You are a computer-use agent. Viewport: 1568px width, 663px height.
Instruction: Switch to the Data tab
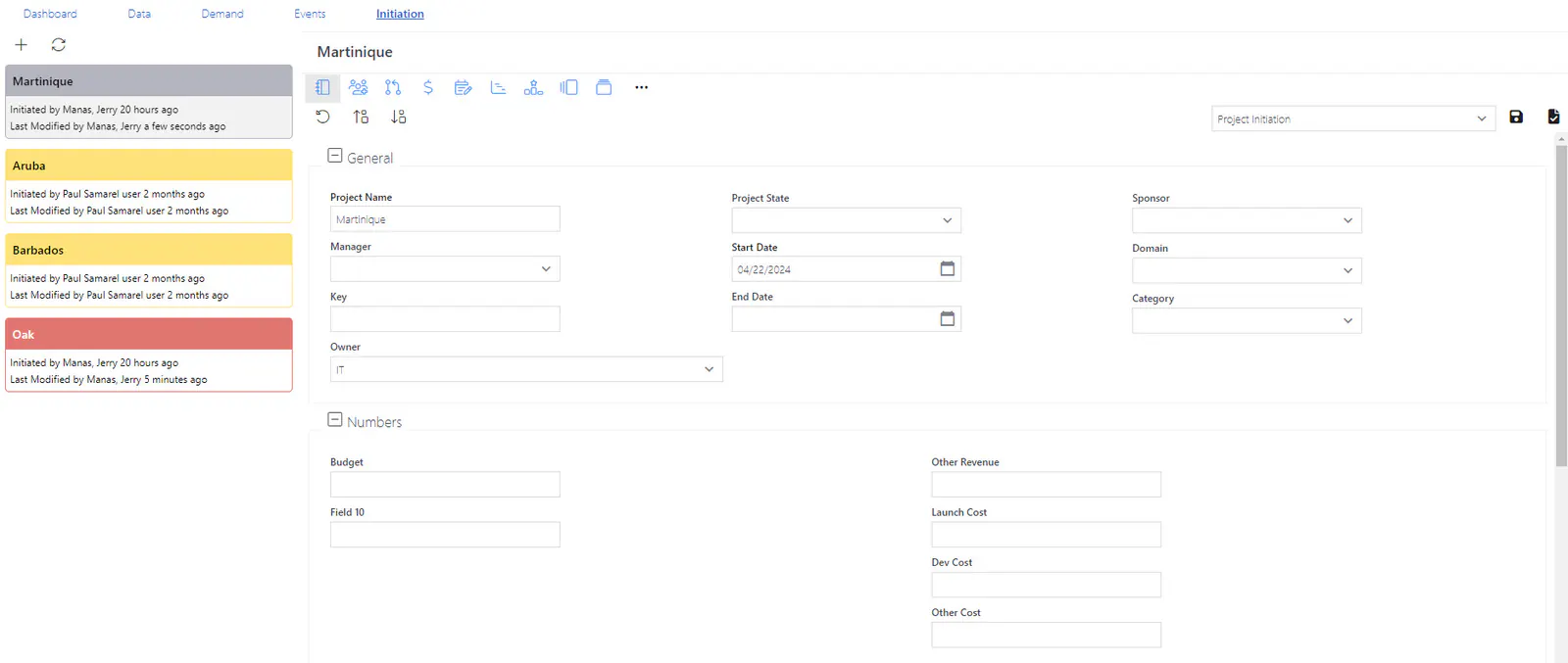[139, 14]
